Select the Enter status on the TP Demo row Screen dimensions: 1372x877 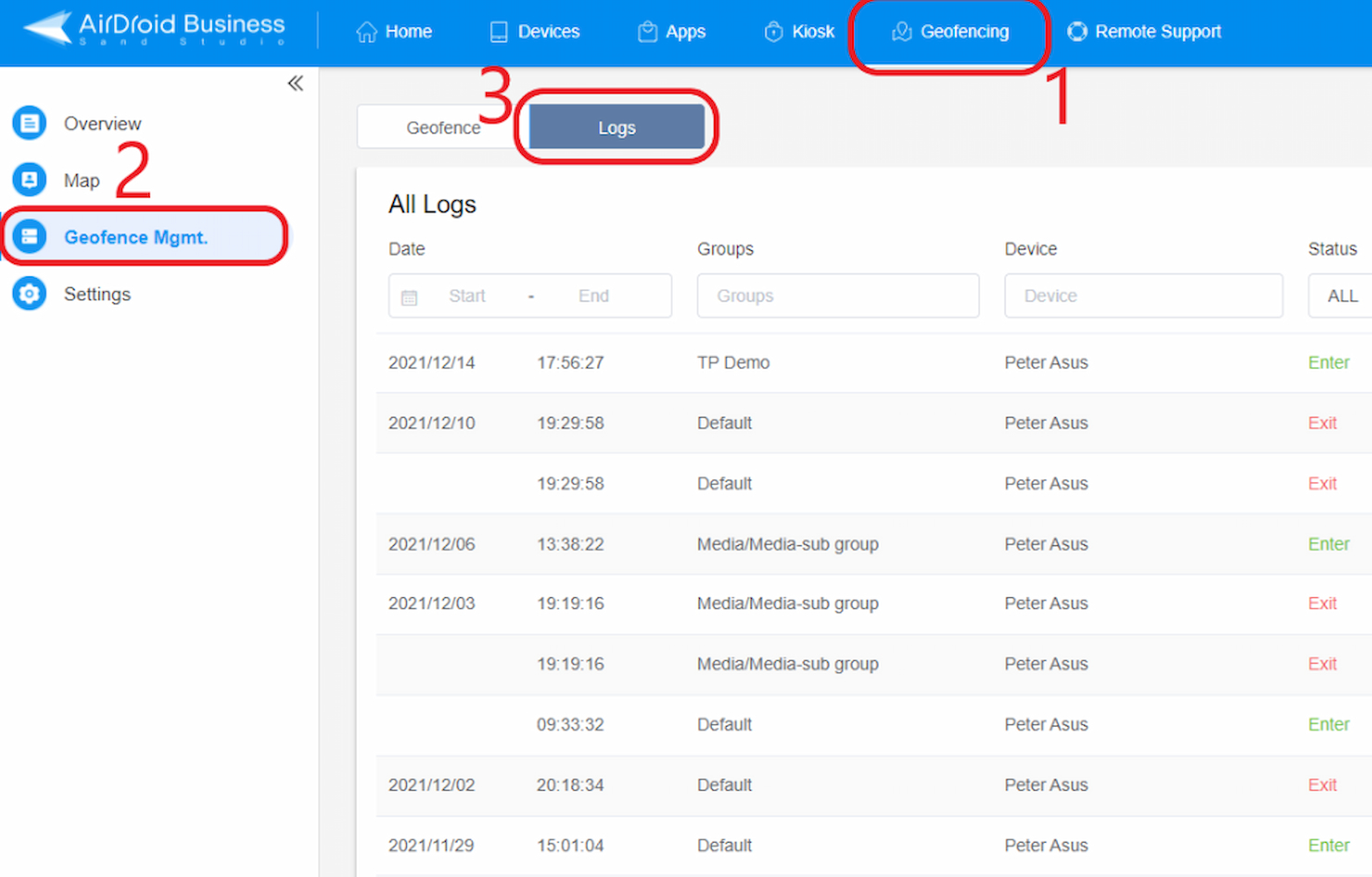1328,362
